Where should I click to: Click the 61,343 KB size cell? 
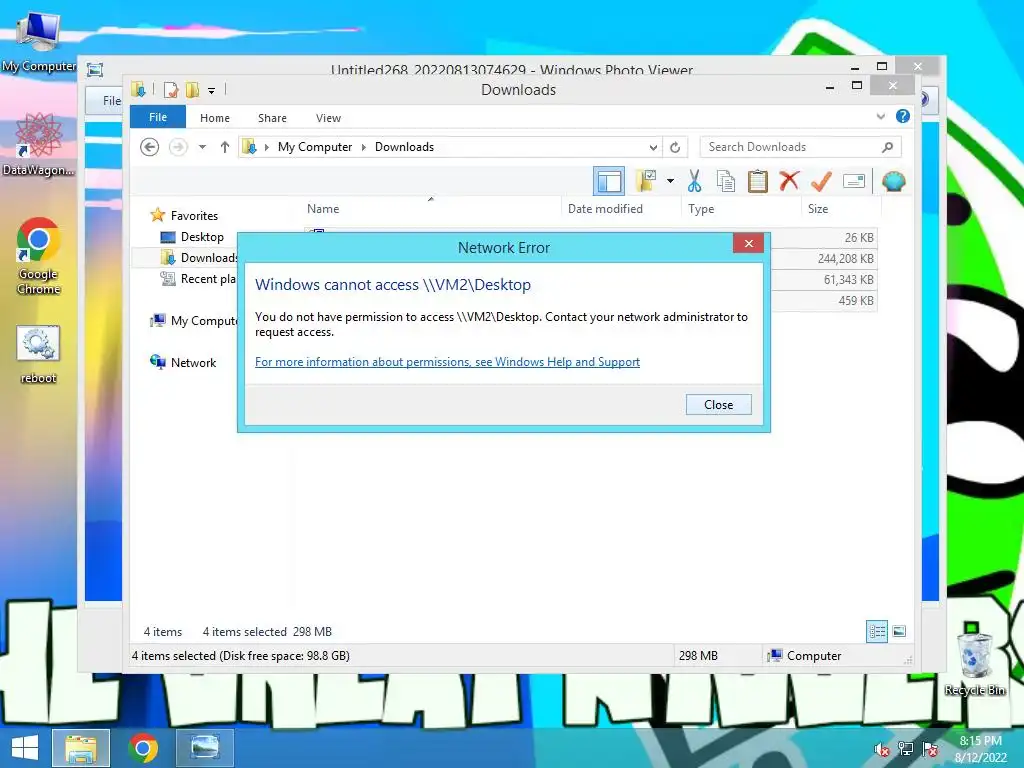[x=848, y=280]
